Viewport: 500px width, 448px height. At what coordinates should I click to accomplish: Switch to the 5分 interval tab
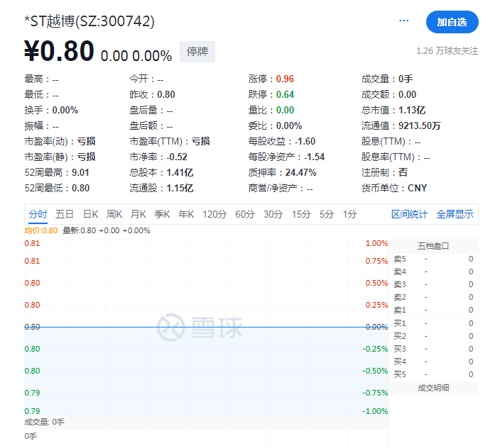coord(326,214)
